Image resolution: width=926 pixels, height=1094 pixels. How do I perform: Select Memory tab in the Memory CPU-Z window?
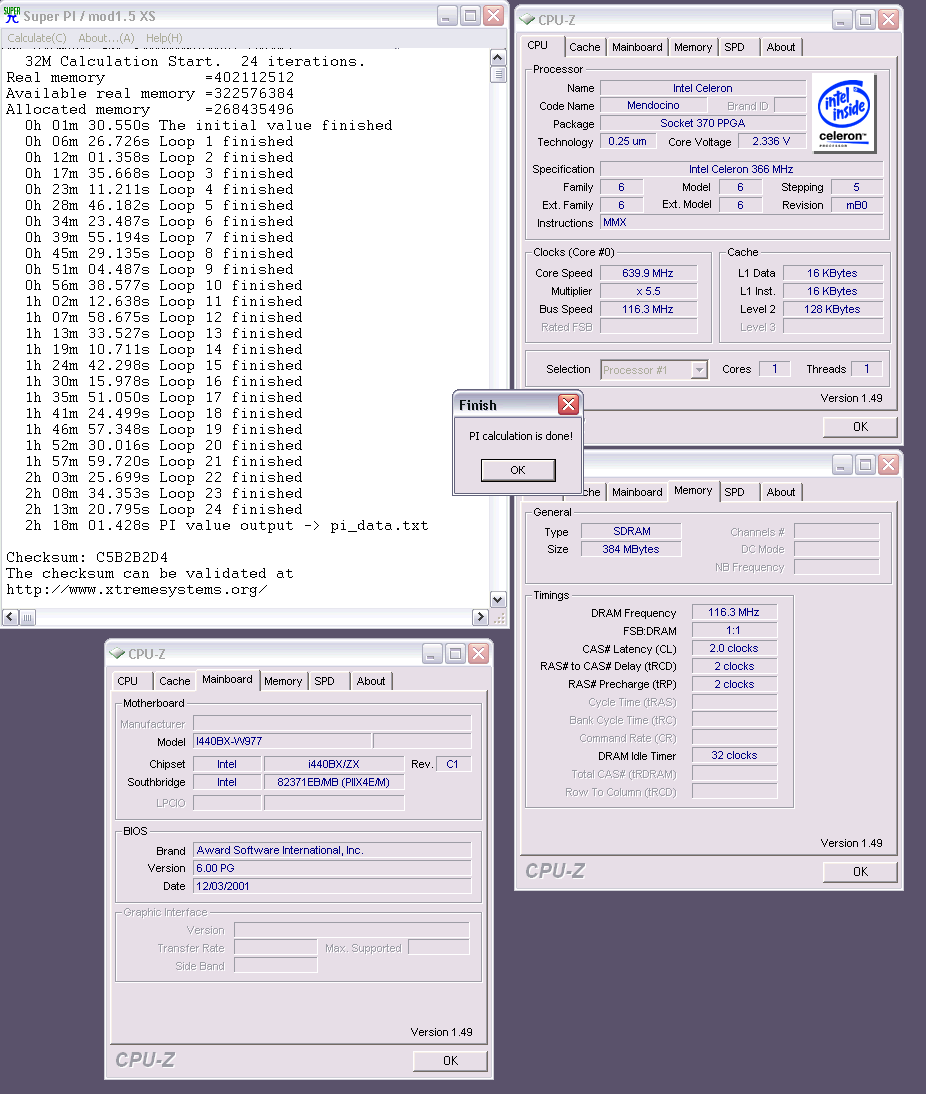point(693,490)
